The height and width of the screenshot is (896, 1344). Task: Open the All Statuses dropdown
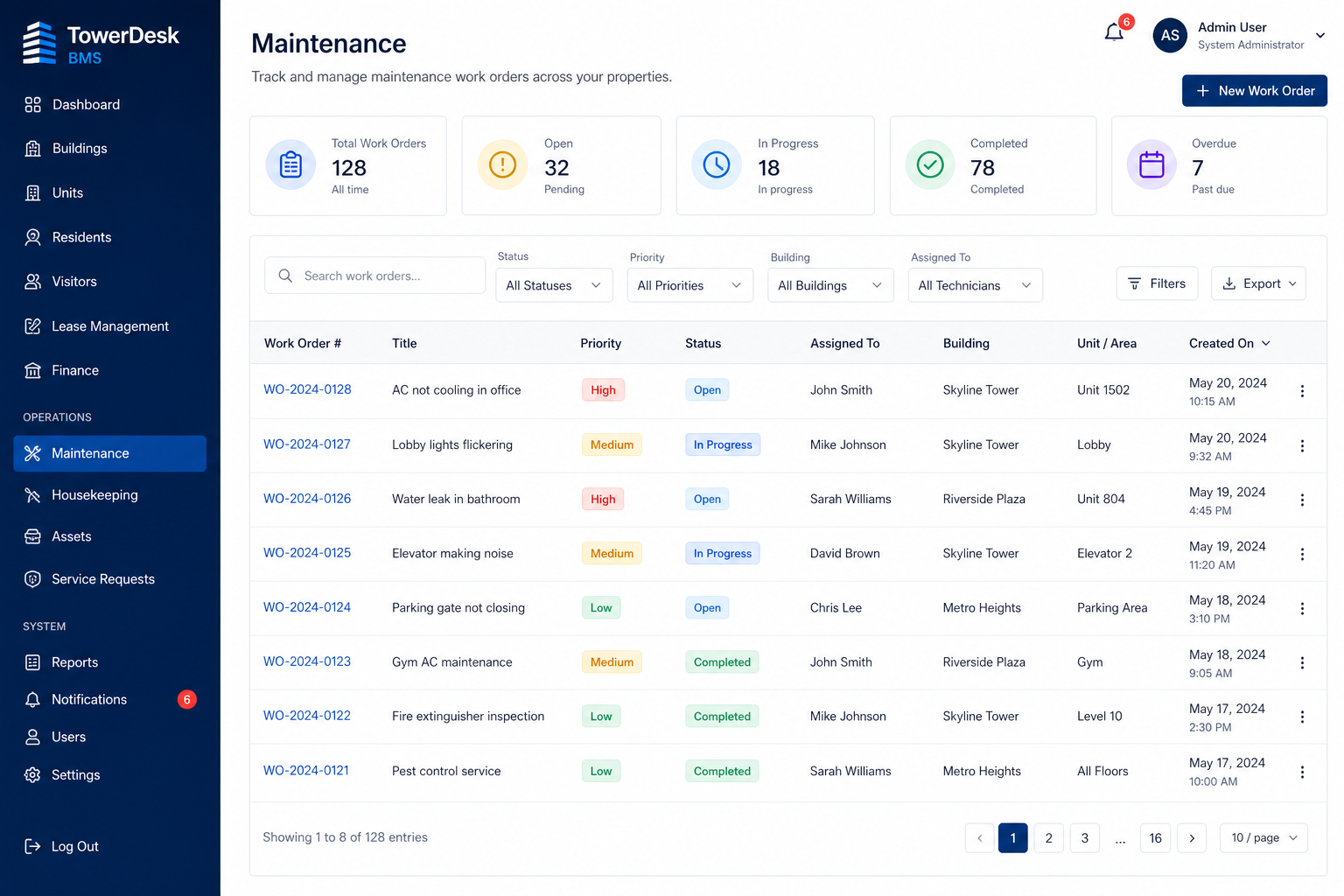coord(554,285)
